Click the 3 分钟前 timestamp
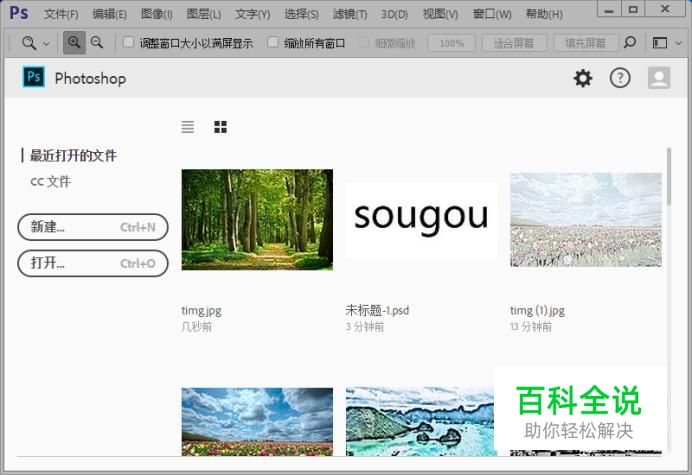692x475 pixels. tap(365, 327)
